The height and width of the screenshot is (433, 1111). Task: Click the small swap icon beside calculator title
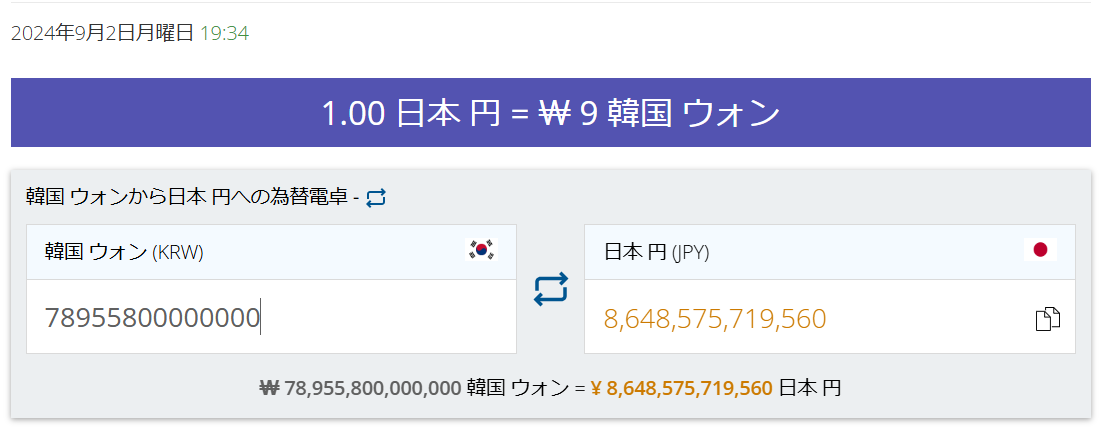coord(376,198)
